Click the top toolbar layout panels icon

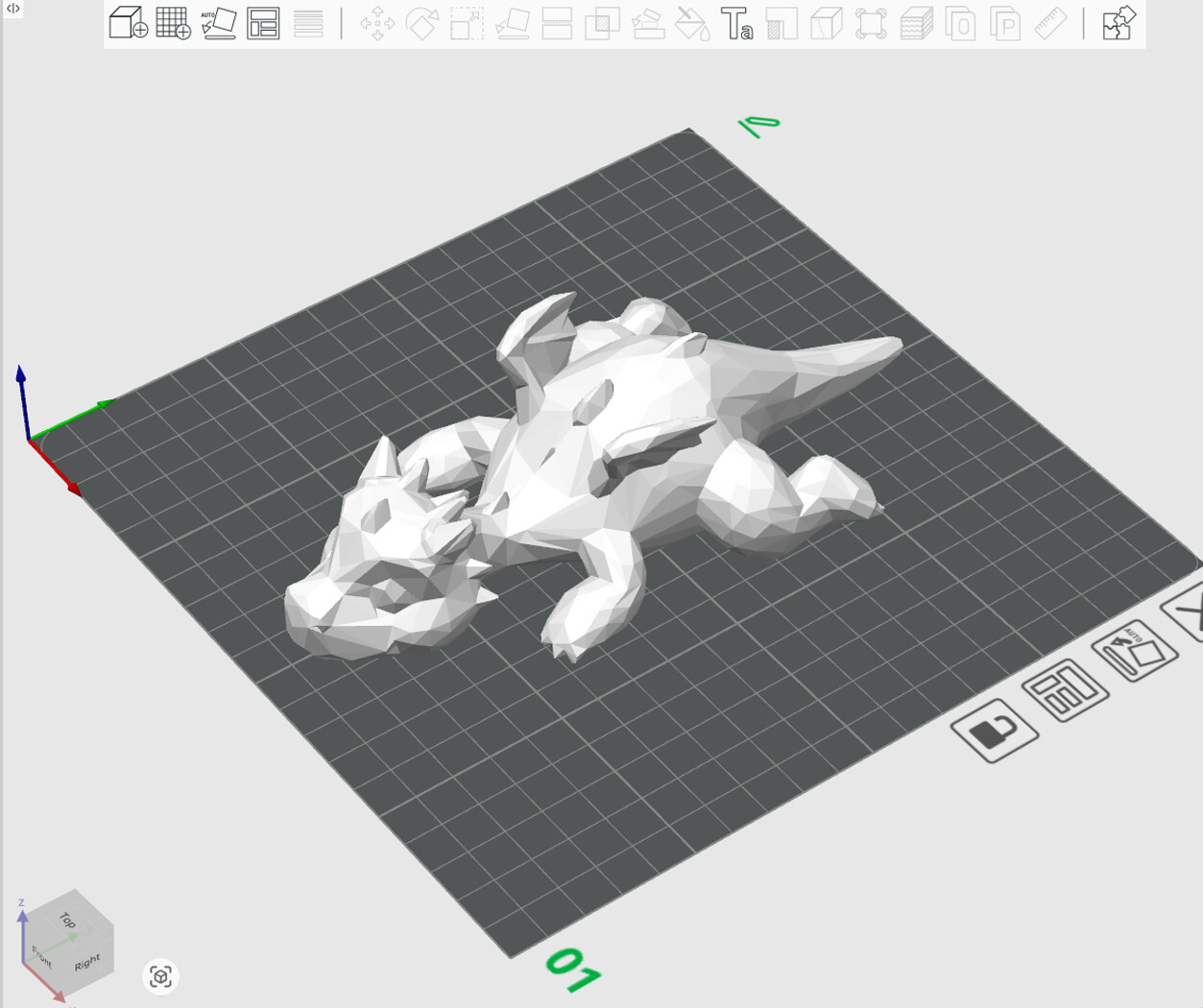[x=263, y=23]
